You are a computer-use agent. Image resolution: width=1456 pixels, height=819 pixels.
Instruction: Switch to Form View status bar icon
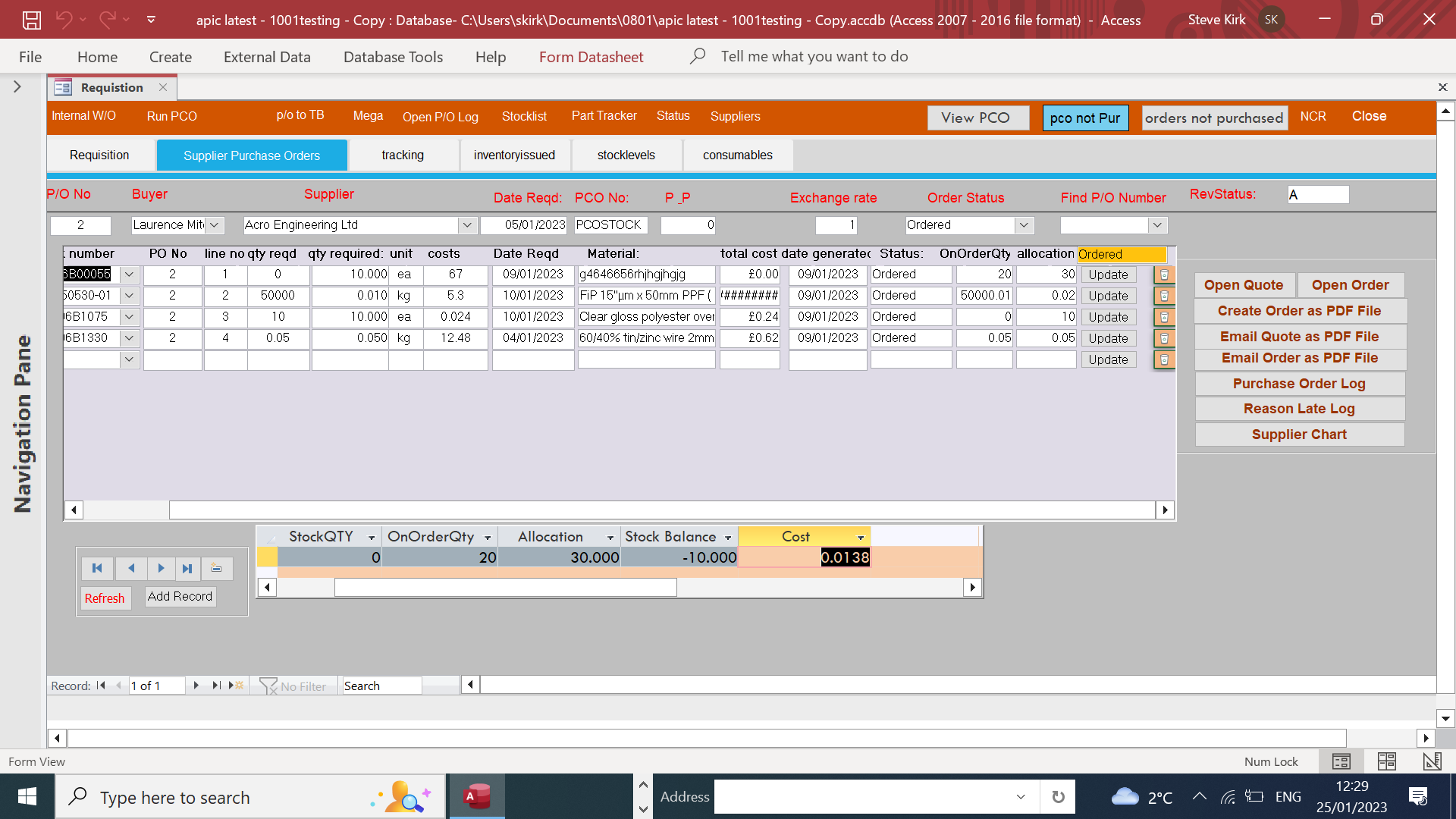[1341, 761]
